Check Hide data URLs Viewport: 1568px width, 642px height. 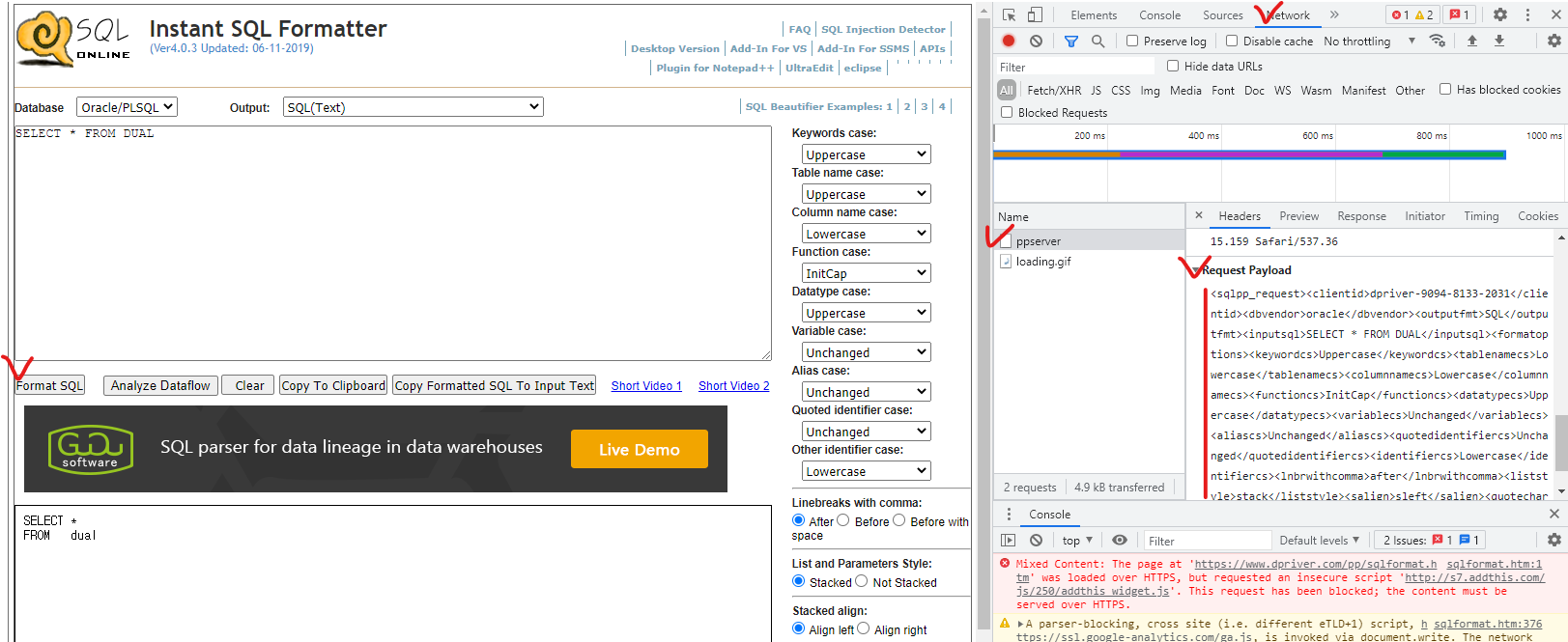click(x=1173, y=66)
